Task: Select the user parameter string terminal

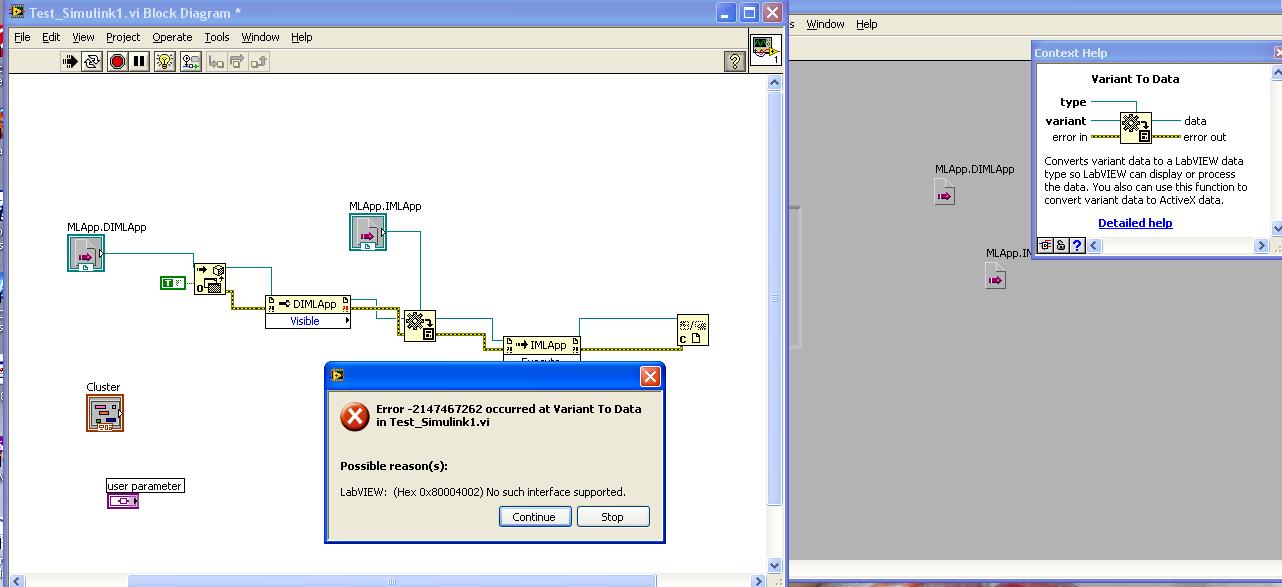Action: 123,500
